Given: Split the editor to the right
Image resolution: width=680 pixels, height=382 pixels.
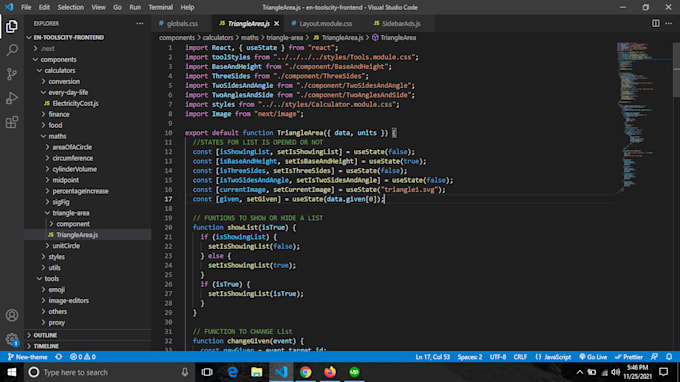Looking at the screenshot, I should tap(656, 23).
